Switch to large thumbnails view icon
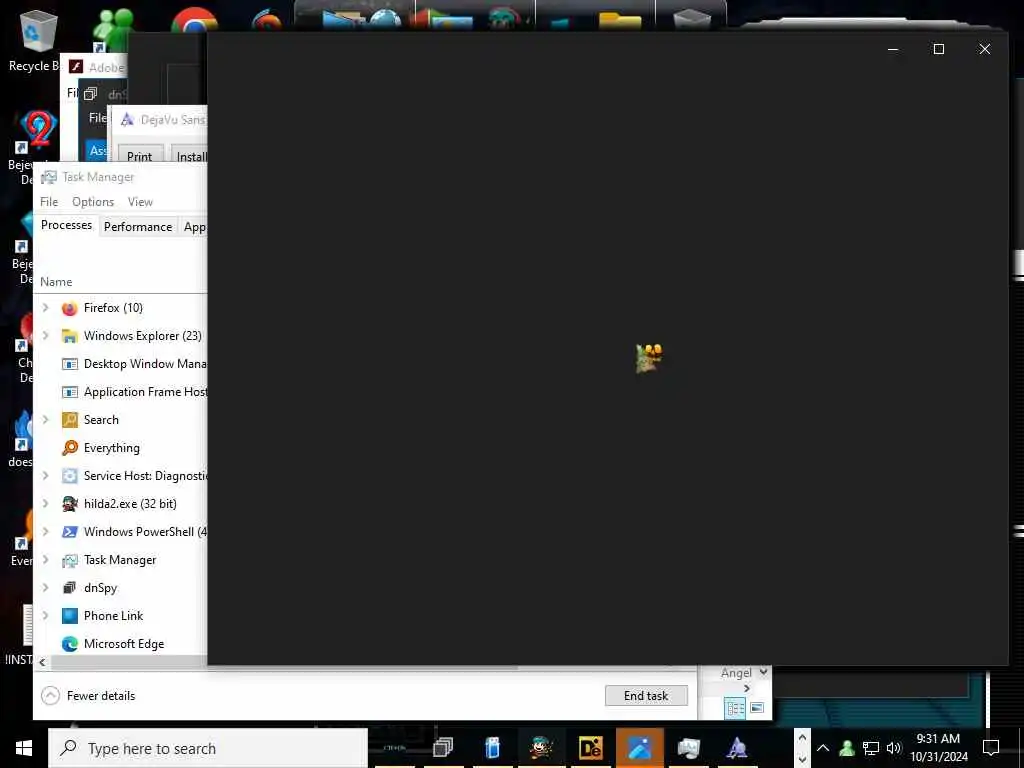Image resolution: width=1024 pixels, height=768 pixels. coord(757,708)
